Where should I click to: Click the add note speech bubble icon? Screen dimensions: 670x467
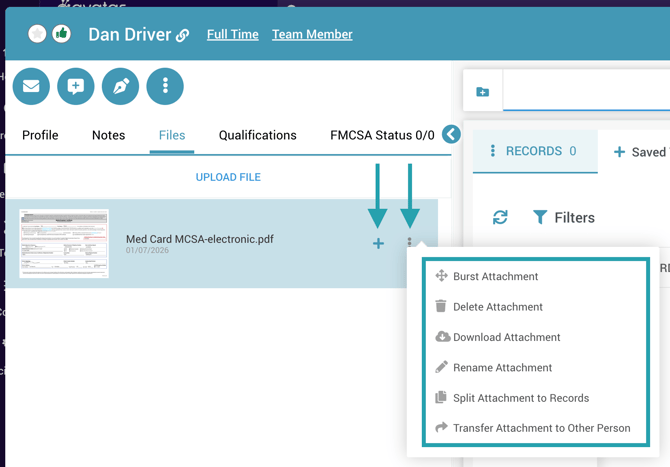[x=76, y=86]
